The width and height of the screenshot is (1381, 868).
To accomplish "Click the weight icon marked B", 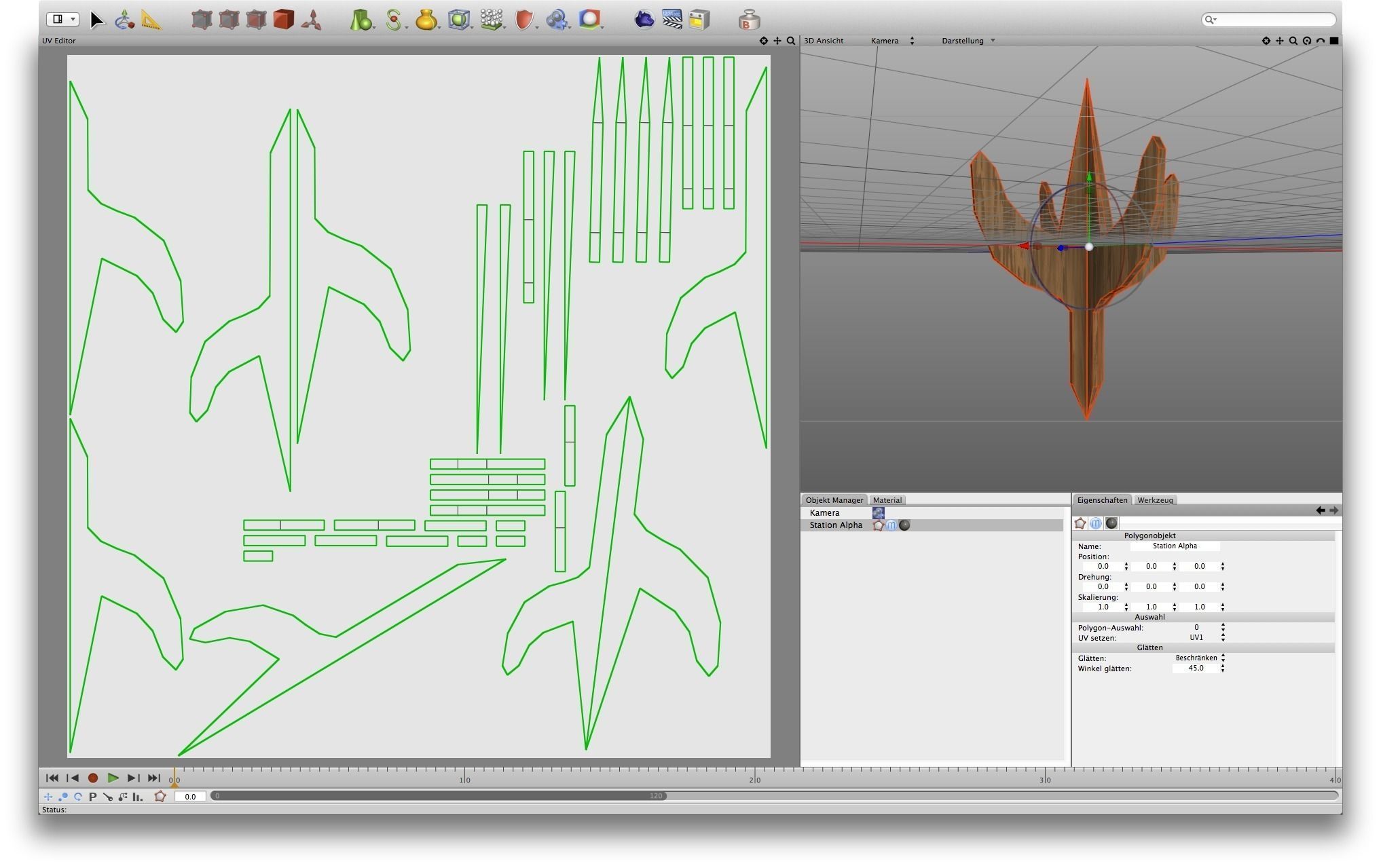I will pyautogui.click(x=748, y=20).
